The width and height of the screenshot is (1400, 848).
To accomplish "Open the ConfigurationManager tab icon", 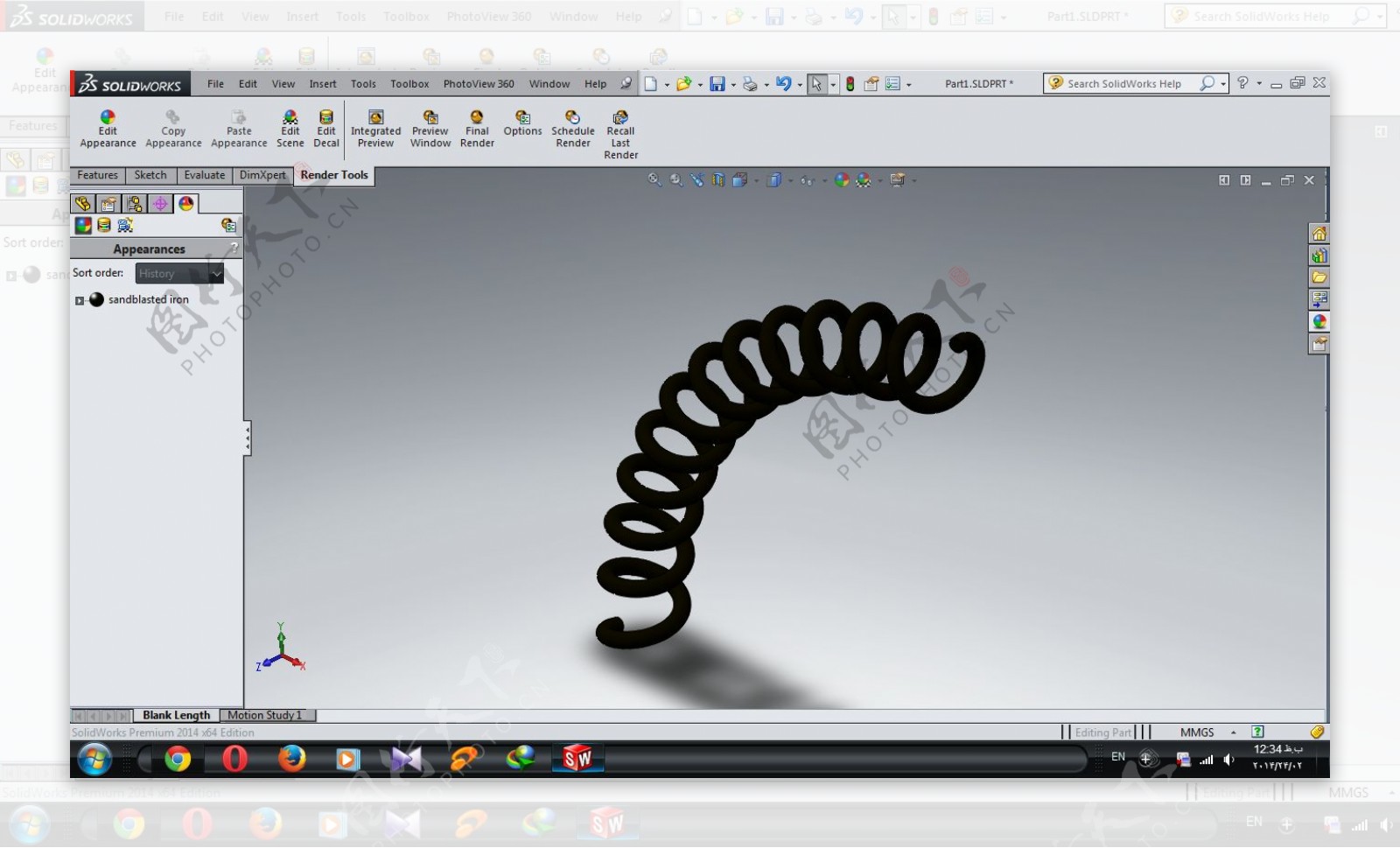I will click(135, 204).
